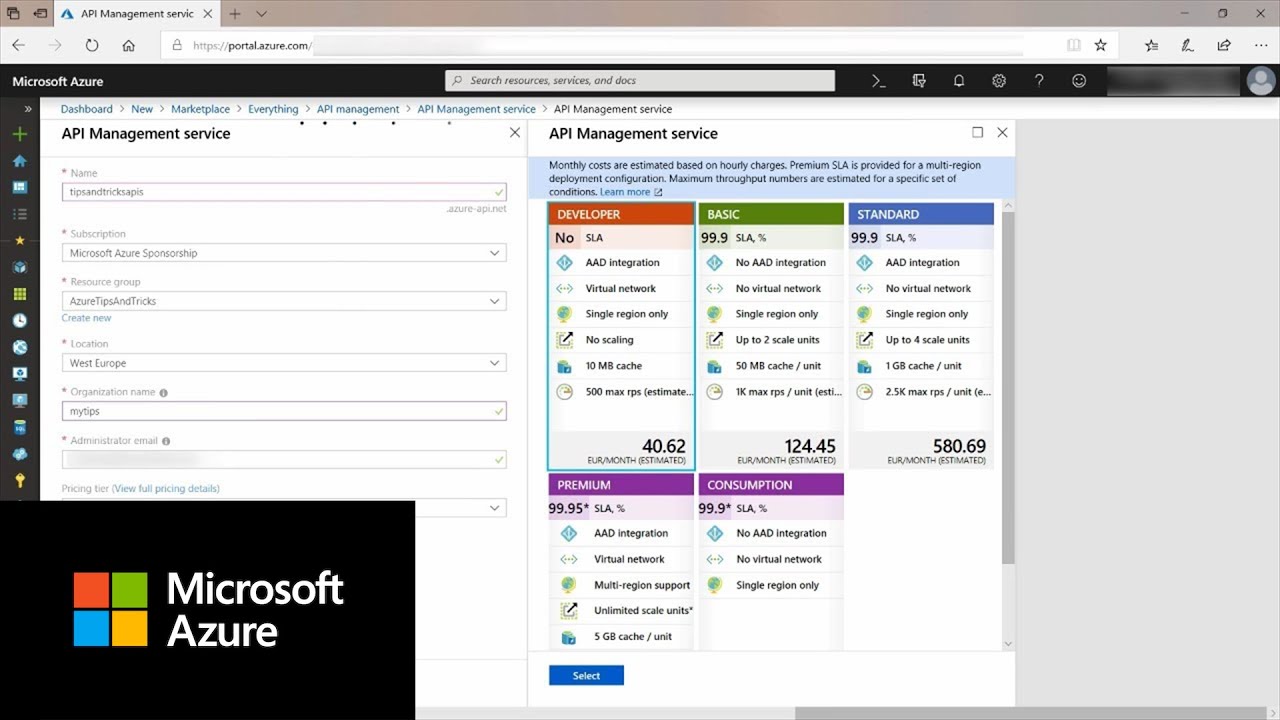Select the Standard pricing tier card
This screenshot has height=720, width=1280.
(x=921, y=336)
